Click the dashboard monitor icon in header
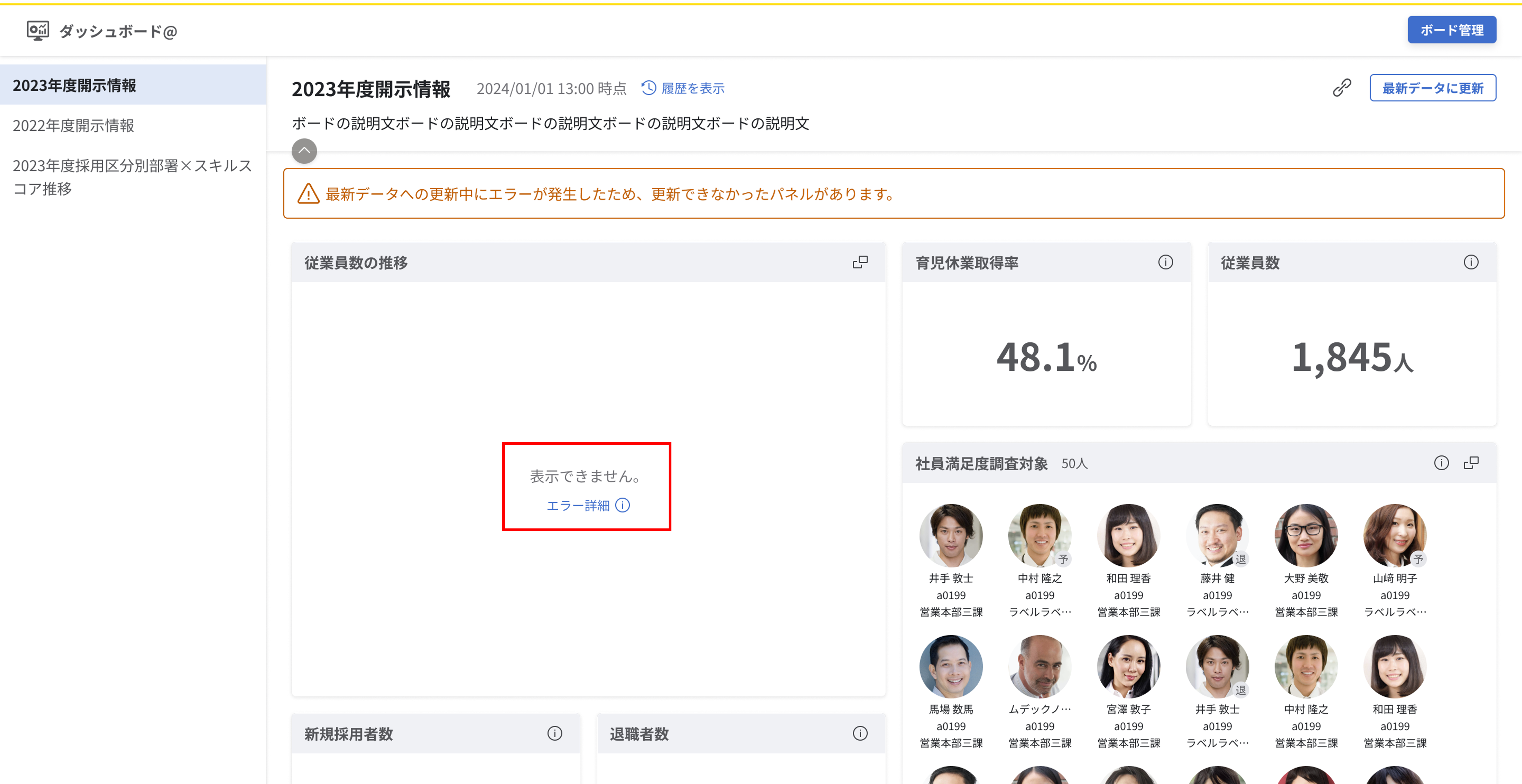This screenshot has width=1522, height=784. [x=38, y=31]
